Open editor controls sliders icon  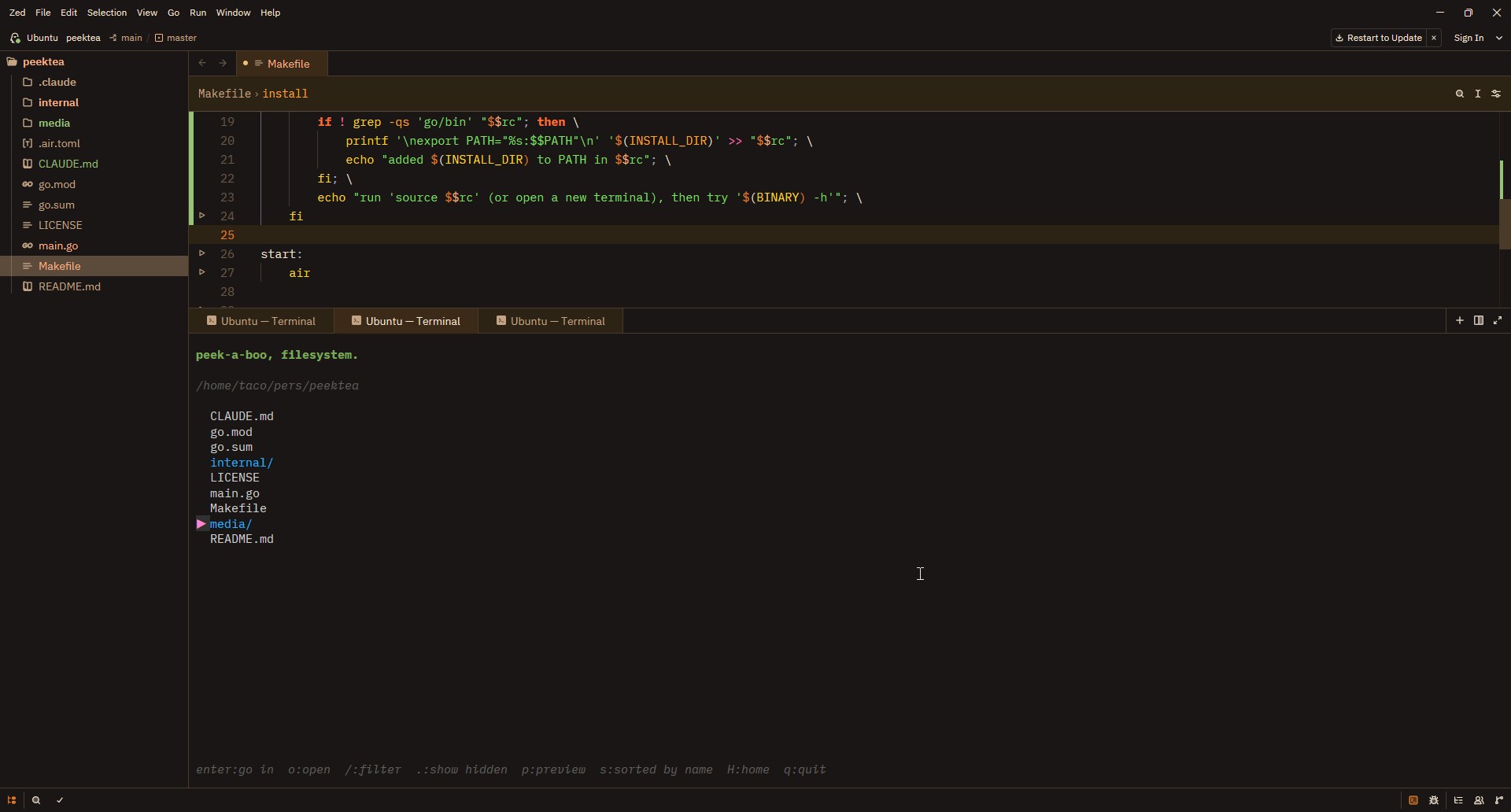(1496, 94)
